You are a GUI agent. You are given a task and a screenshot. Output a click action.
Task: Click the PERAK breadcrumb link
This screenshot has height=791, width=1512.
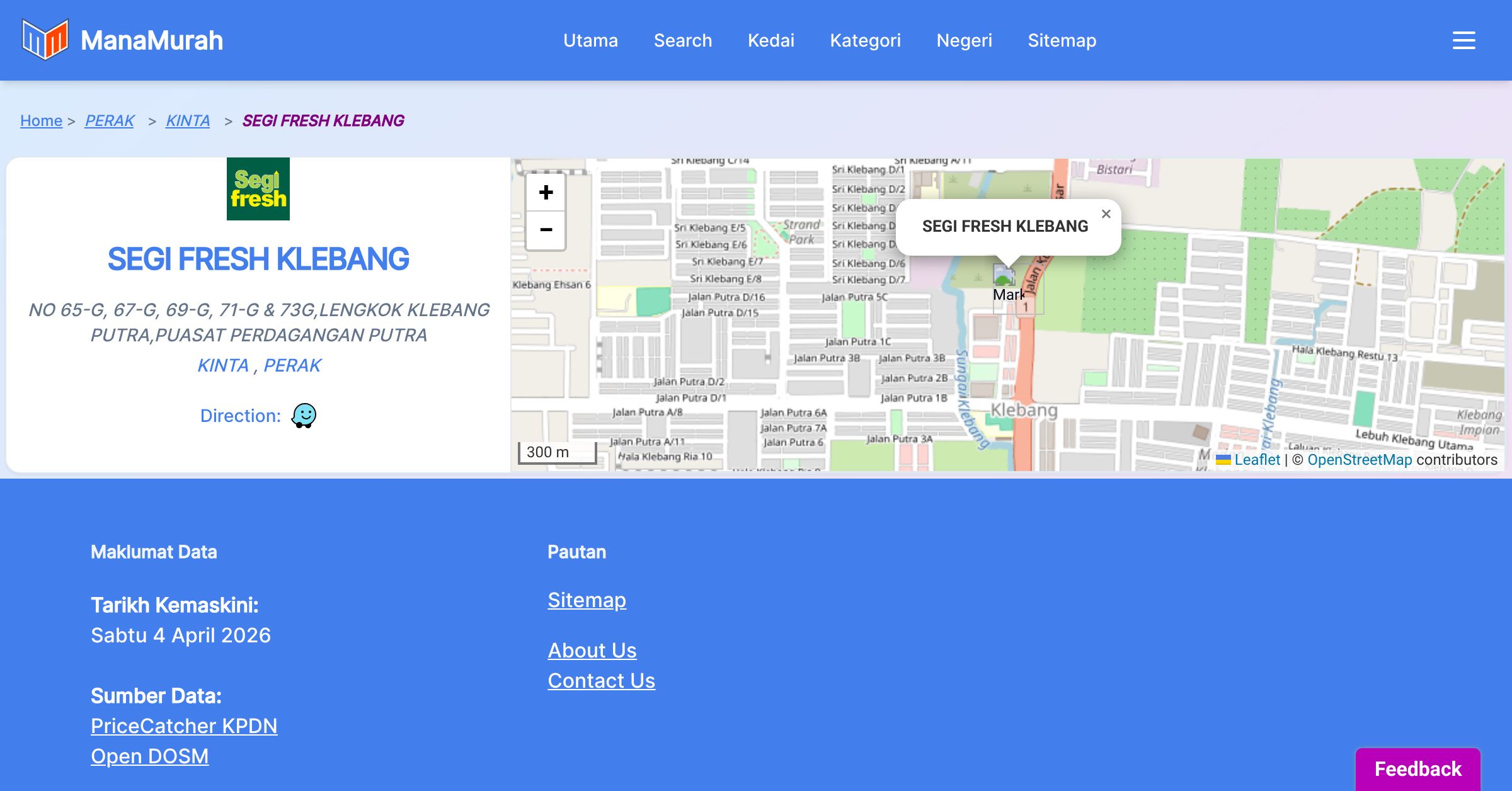point(110,120)
